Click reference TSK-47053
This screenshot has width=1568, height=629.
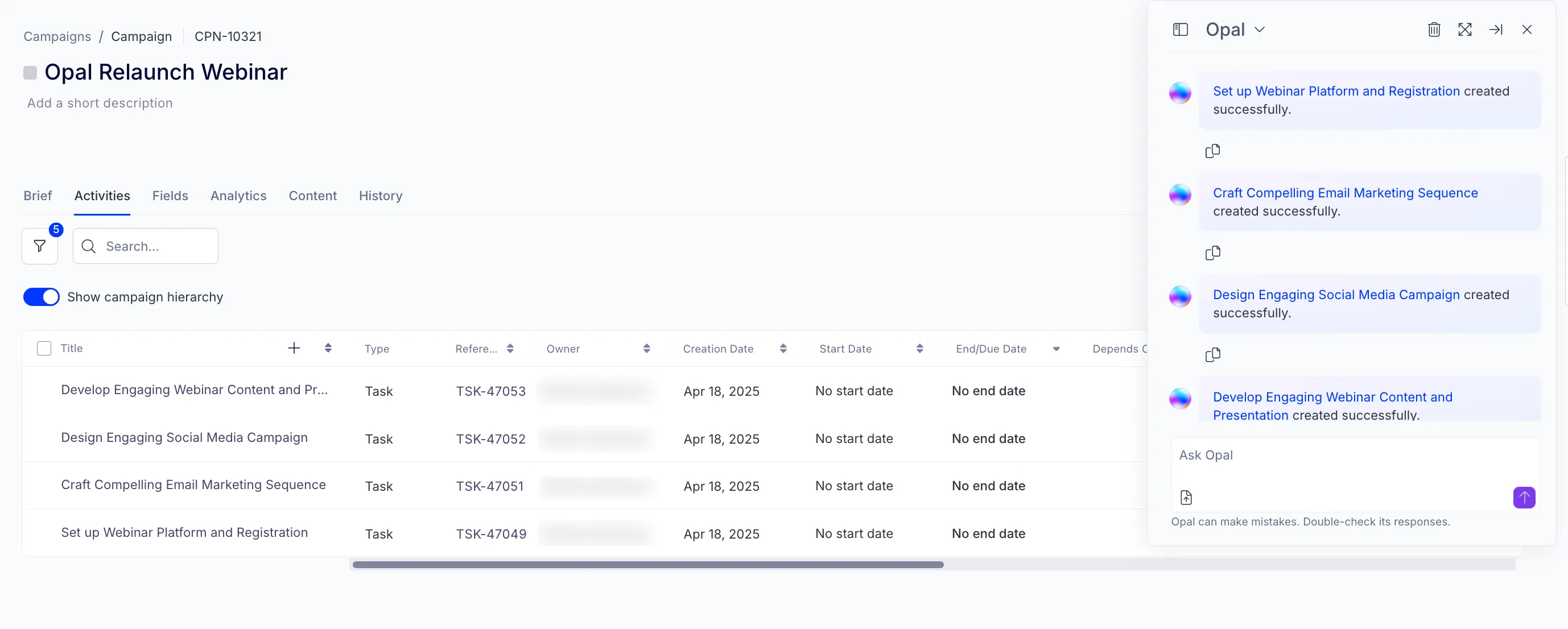coord(490,391)
